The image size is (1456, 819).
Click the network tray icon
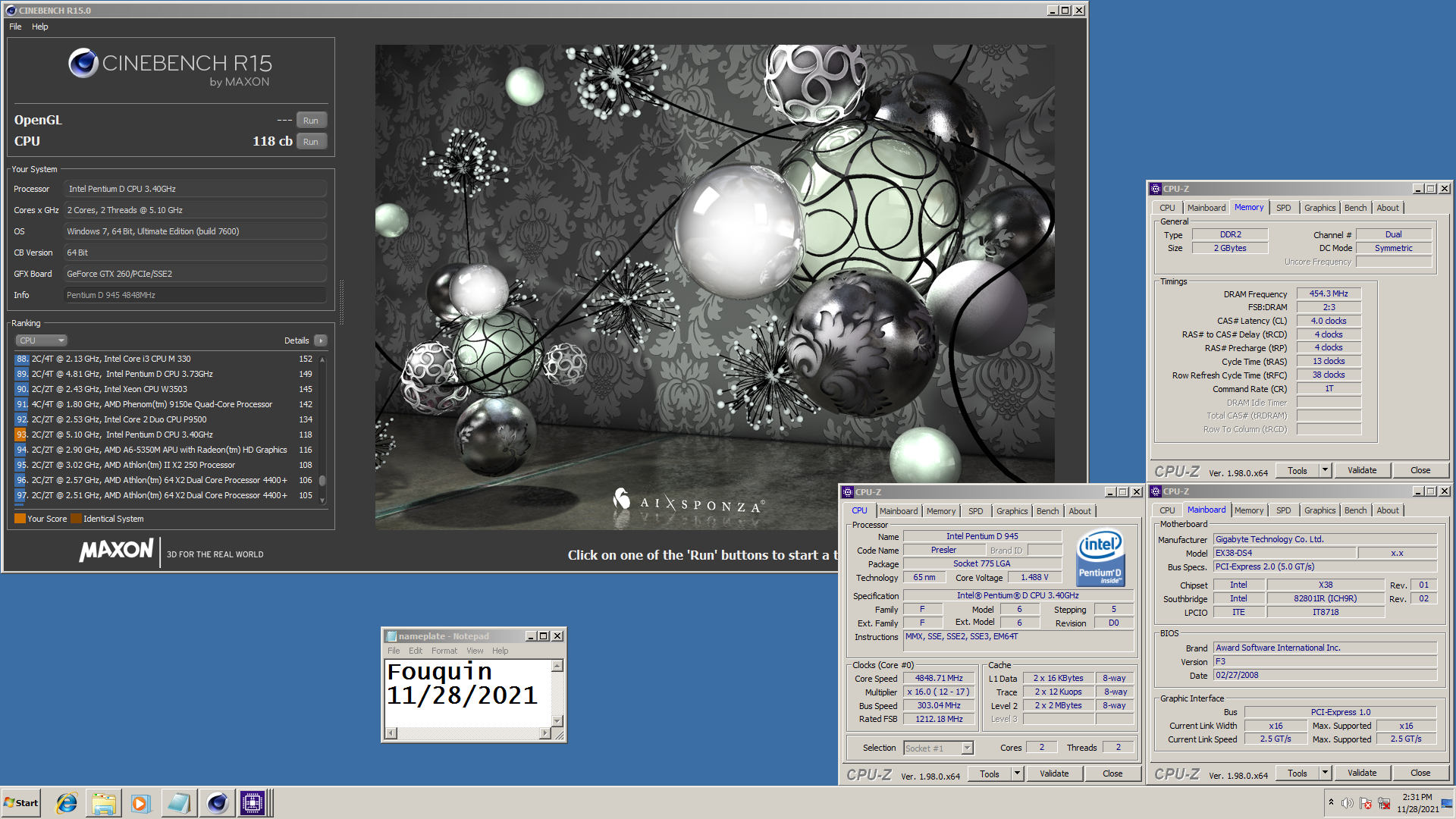point(1384,803)
